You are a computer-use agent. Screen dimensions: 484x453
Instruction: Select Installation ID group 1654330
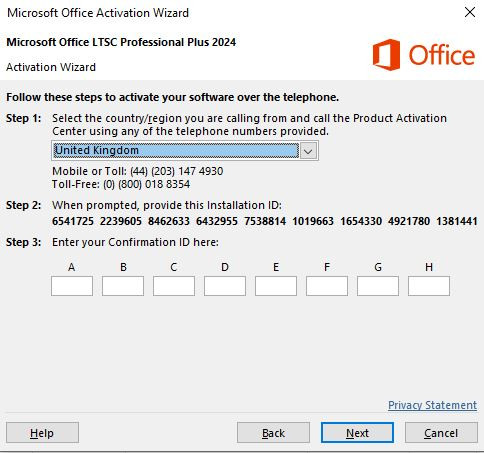coord(361,221)
